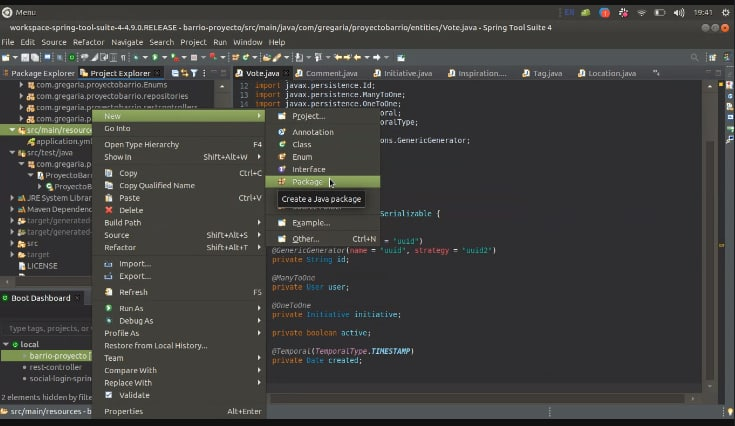735x426 pixels.
Task: Select Package in the New submenu
Action: [x=322, y=182]
